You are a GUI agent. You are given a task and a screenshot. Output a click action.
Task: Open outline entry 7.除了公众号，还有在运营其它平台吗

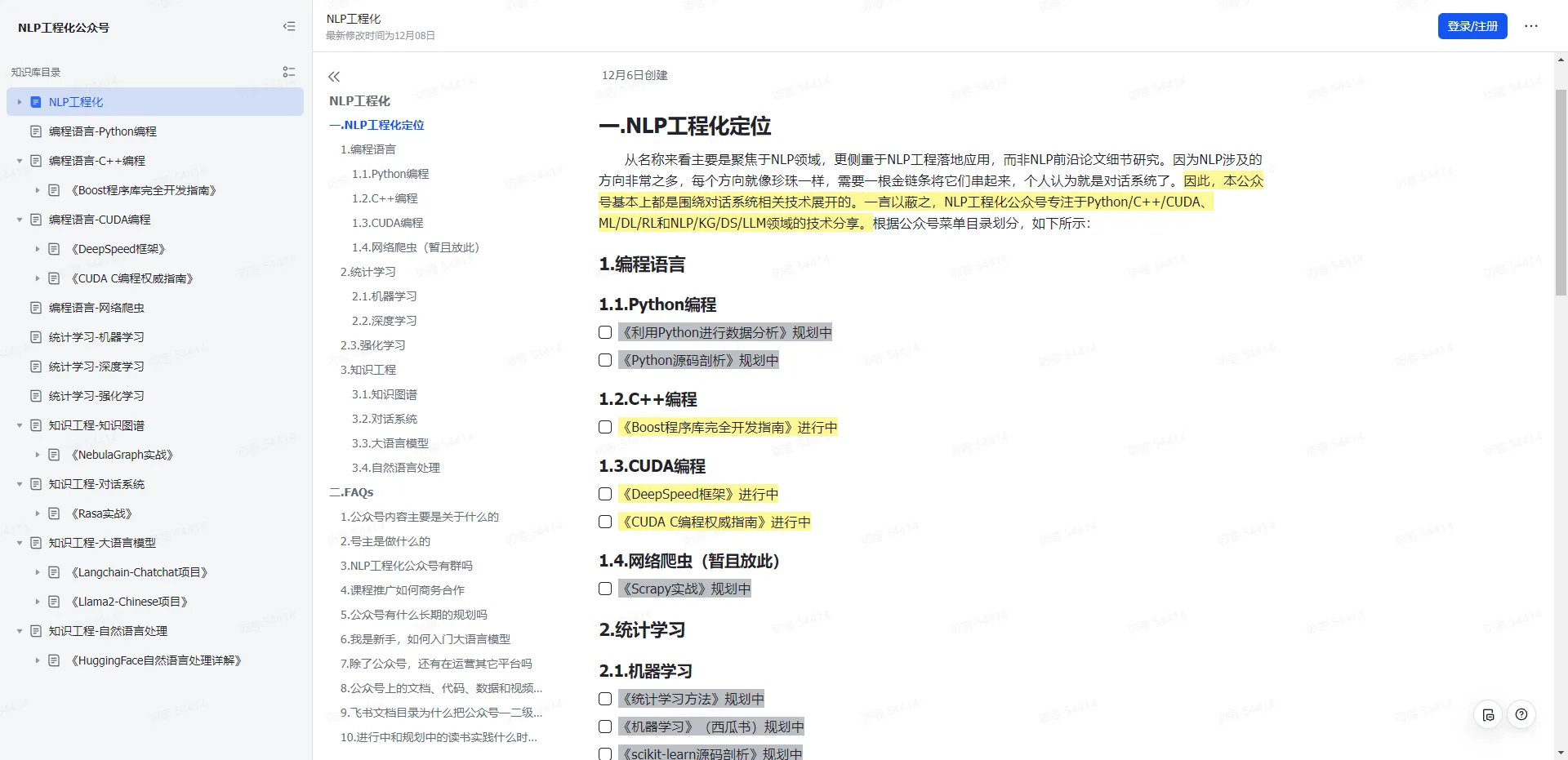436,664
